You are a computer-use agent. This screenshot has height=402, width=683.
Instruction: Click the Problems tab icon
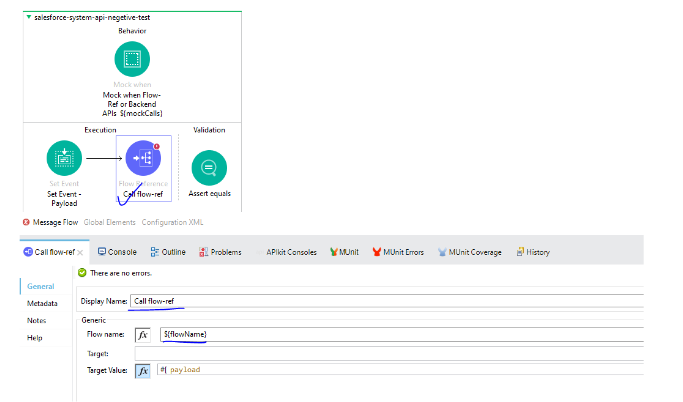click(203, 252)
